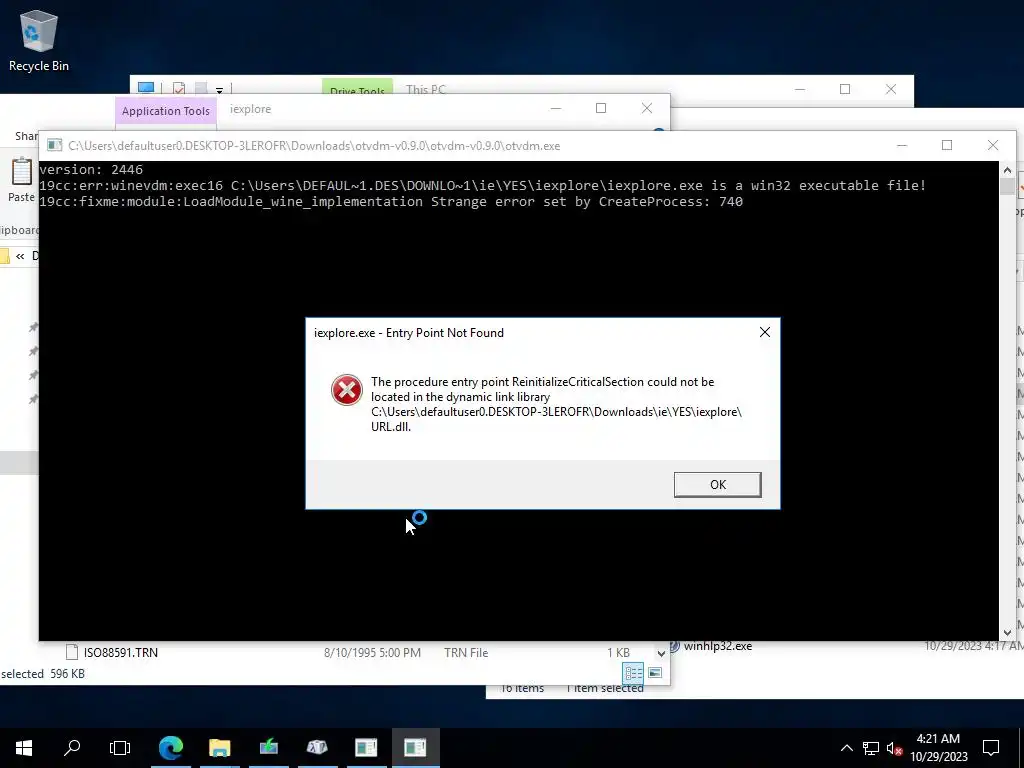Screen dimensions: 1024x768
Task: Click the ISO88591.TRN file icon
Action: click(x=72, y=652)
